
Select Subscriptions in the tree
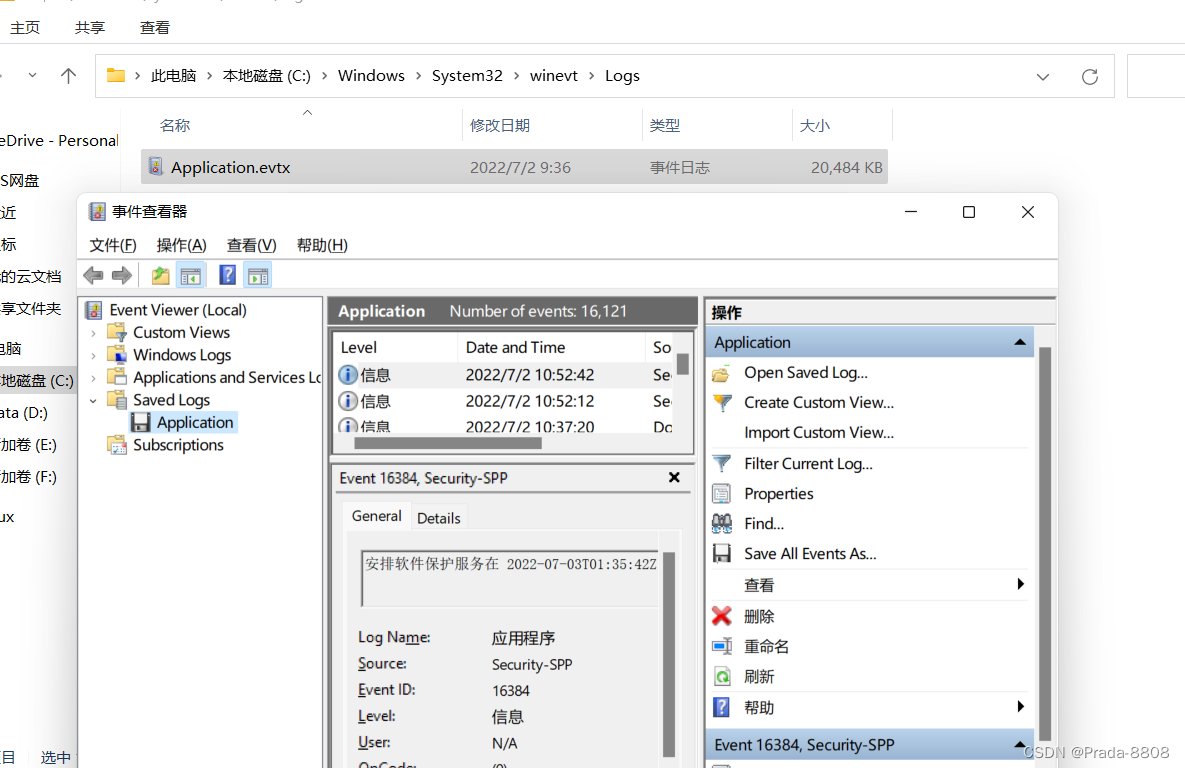click(x=178, y=445)
